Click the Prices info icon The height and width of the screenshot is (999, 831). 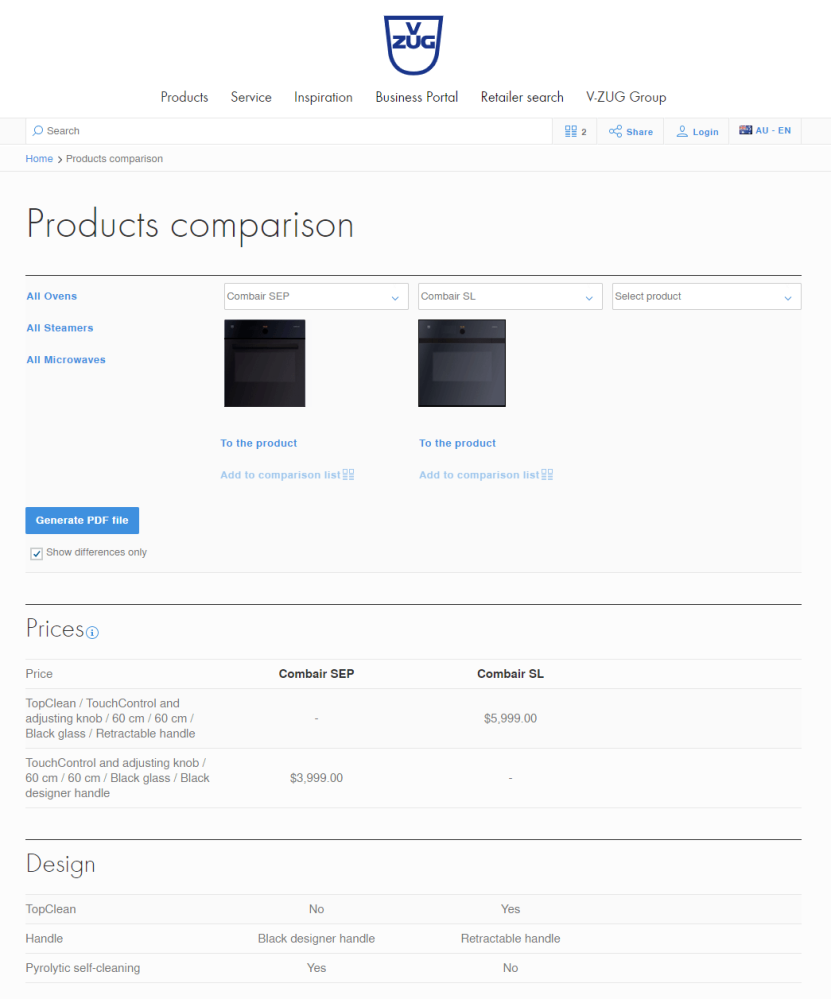click(92, 632)
